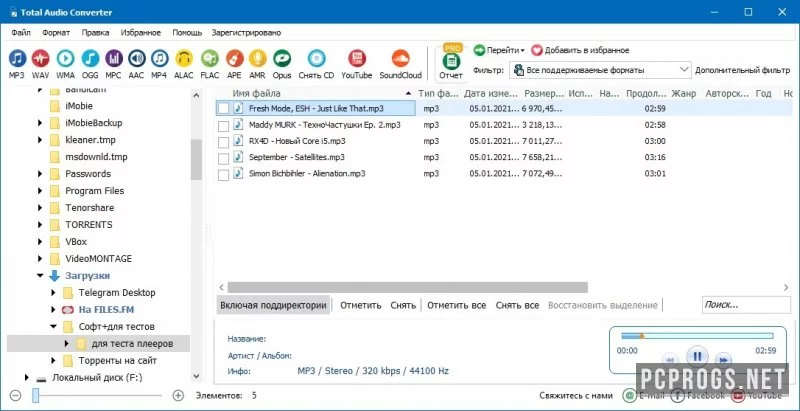Image resolution: width=800 pixels, height=411 pixels.
Task: Adjust the bottom zoom slider handle
Action: (36, 395)
